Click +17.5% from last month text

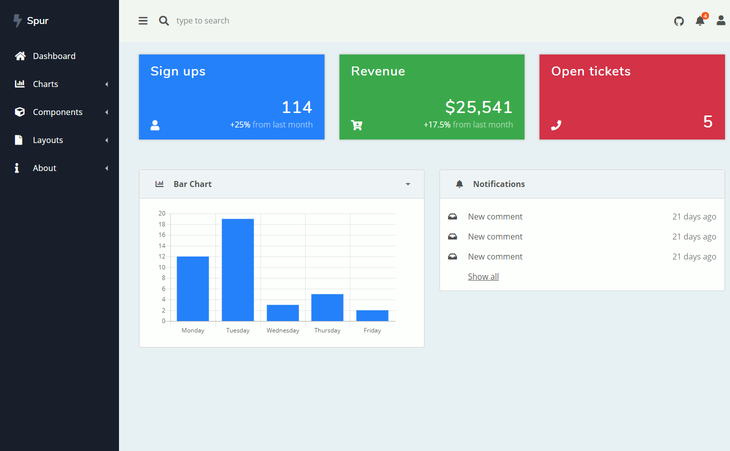[x=468, y=125]
